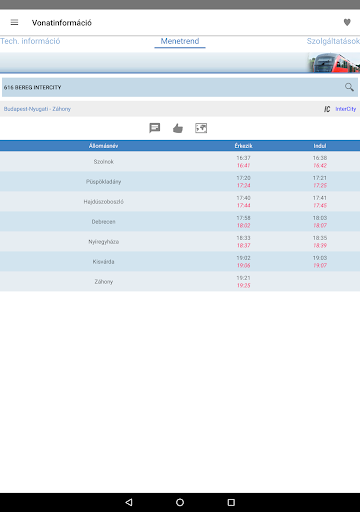
Task: Click the 616 BEREG INTERCITY search field
Action: tap(180, 87)
